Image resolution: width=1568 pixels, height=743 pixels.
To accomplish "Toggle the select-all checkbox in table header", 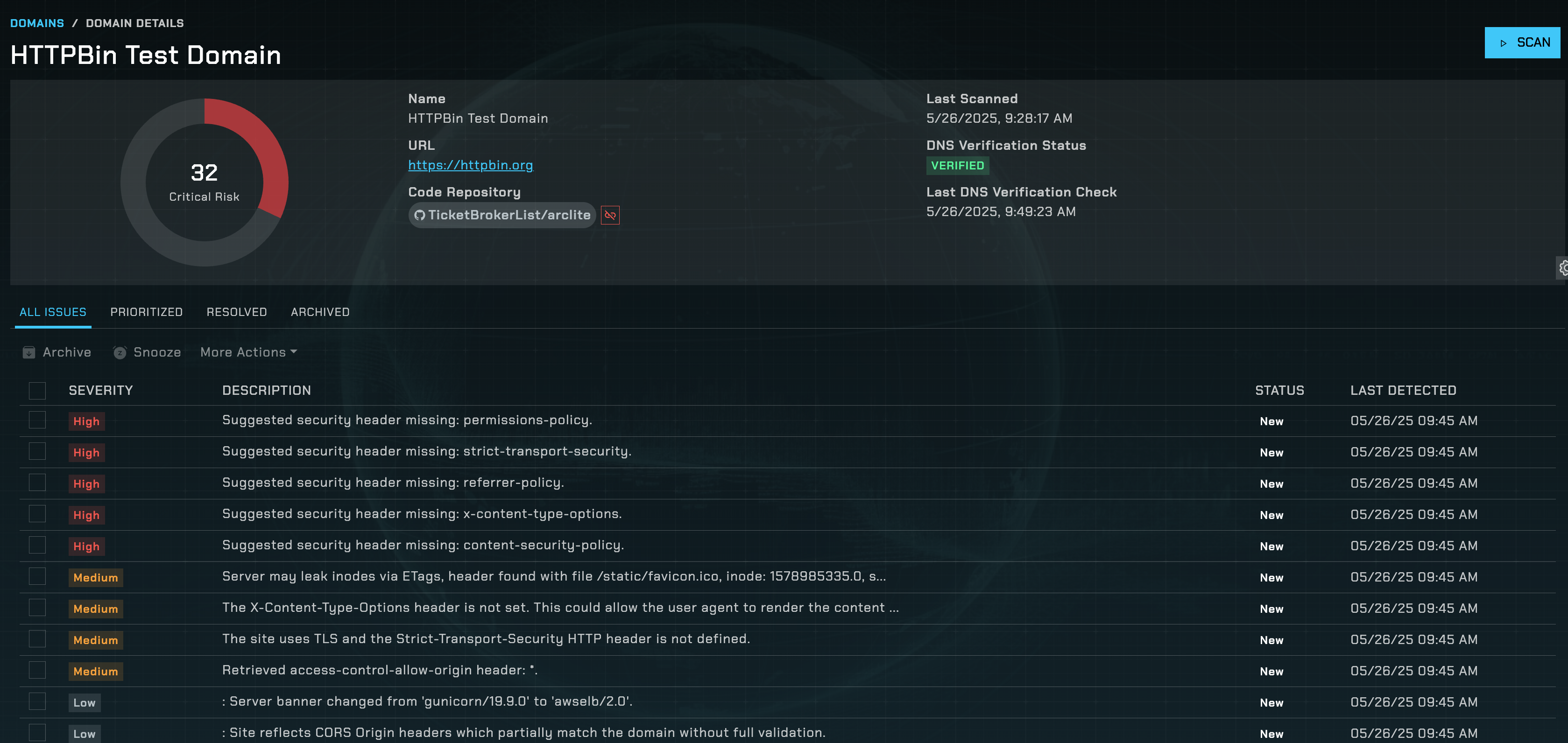I will click(x=37, y=390).
